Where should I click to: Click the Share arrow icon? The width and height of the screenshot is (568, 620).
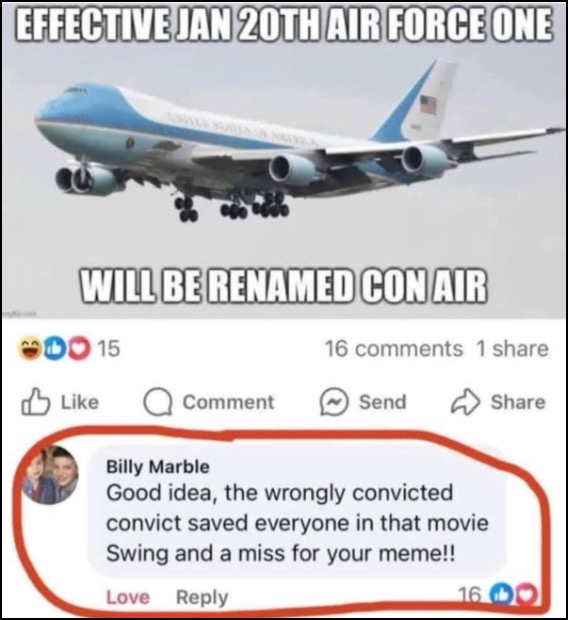click(465, 402)
